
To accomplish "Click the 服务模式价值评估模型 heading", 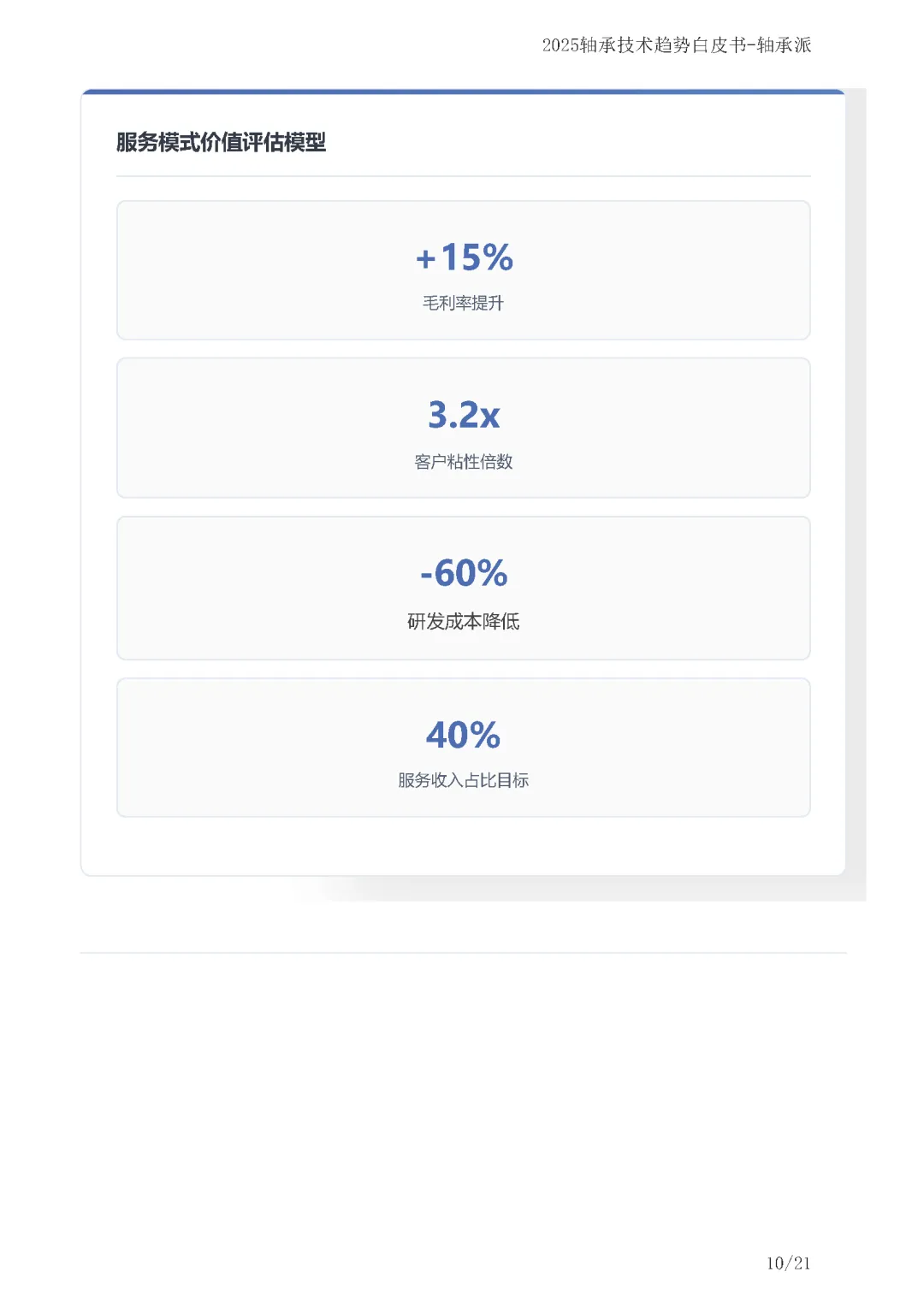I will tap(221, 142).
